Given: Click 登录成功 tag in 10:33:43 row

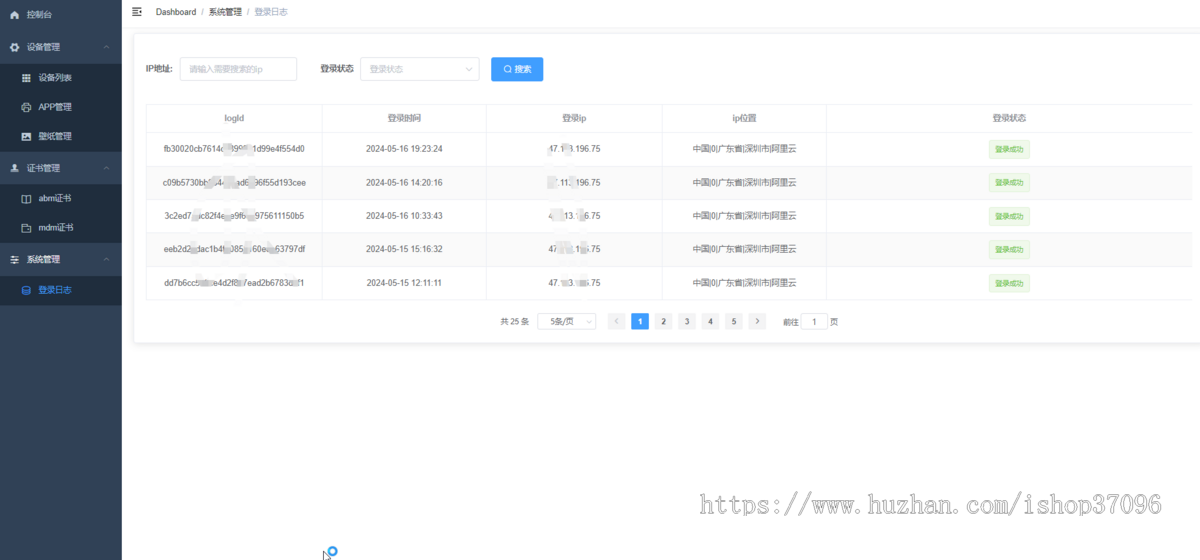Looking at the screenshot, I should coord(1009,216).
